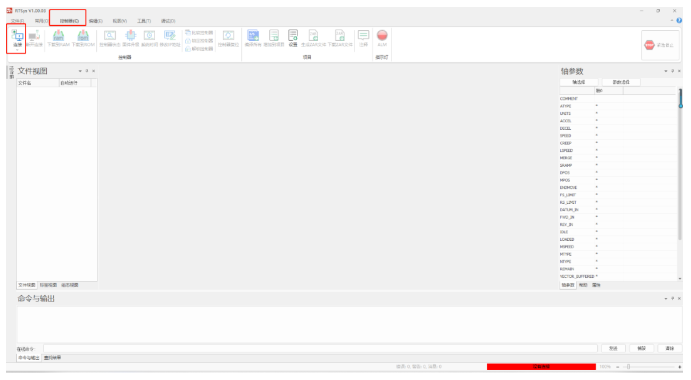This screenshot has width=691, height=380.
Task: Select the Download to RAM icon
Action: pyautogui.click(x=58, y=38)
